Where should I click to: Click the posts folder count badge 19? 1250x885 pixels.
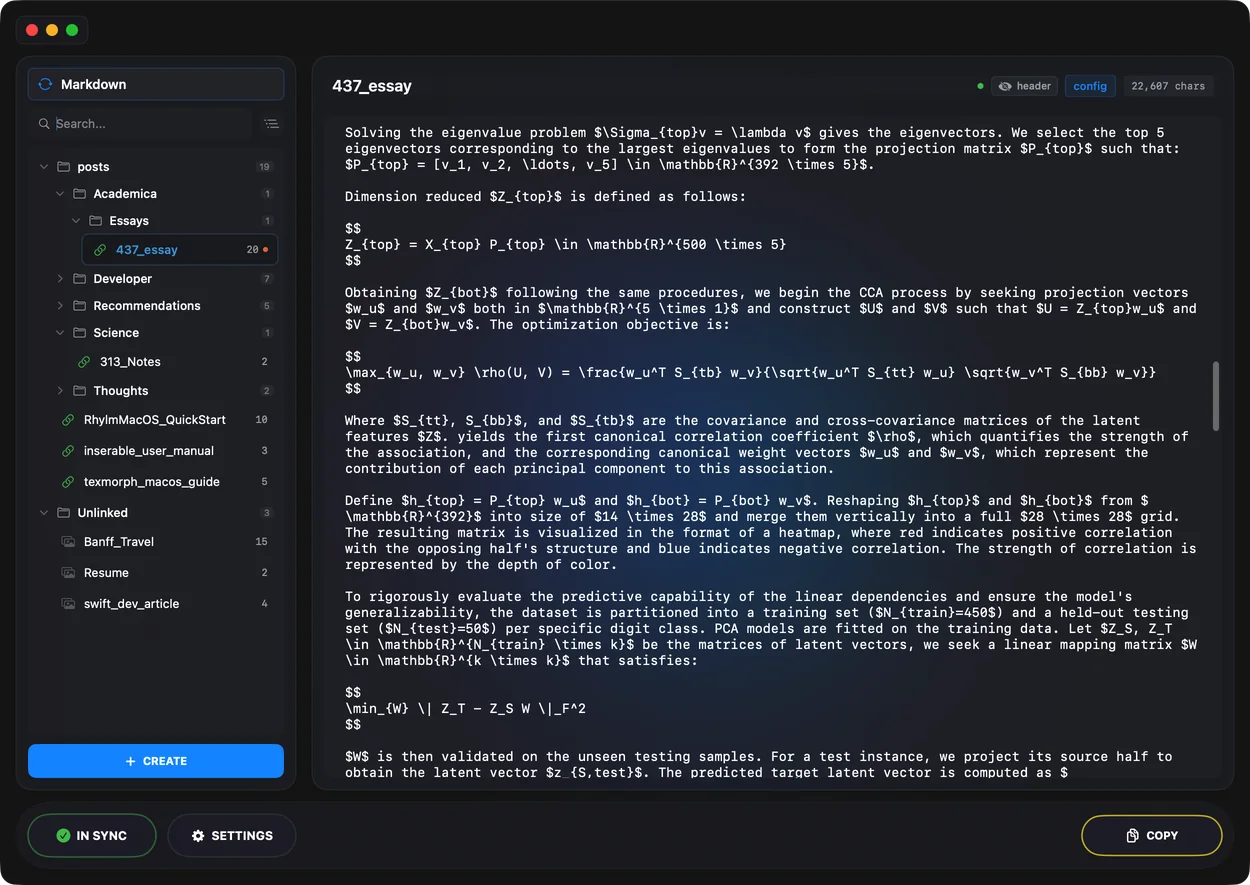click(264, 167)
